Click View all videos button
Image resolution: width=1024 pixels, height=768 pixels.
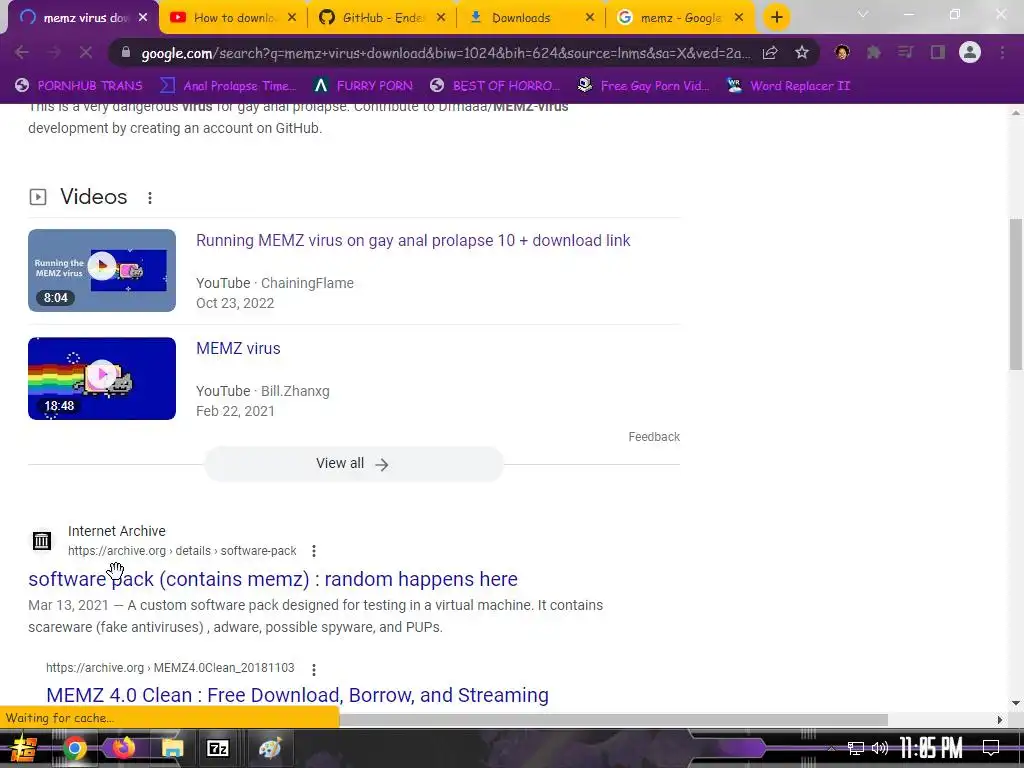click(x=353, y=464)
